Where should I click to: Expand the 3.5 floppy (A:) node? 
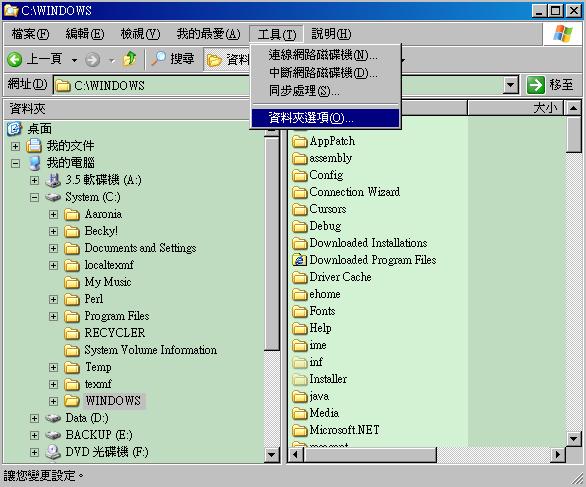pyautogui.click(x=34, y=180)
